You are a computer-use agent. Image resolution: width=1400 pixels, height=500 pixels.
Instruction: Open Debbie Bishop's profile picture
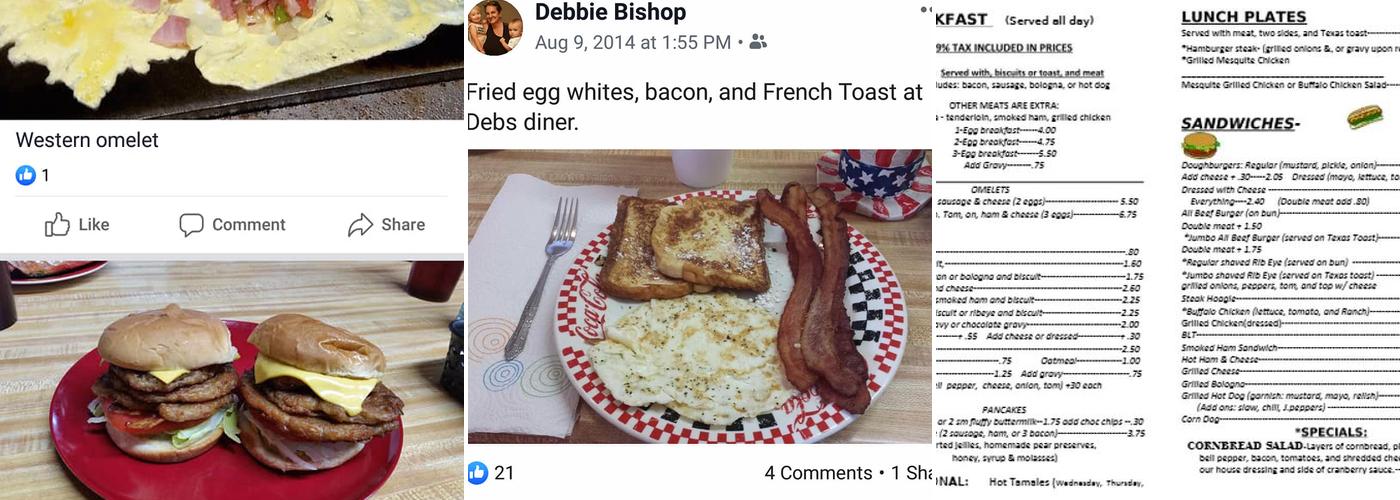495,27
